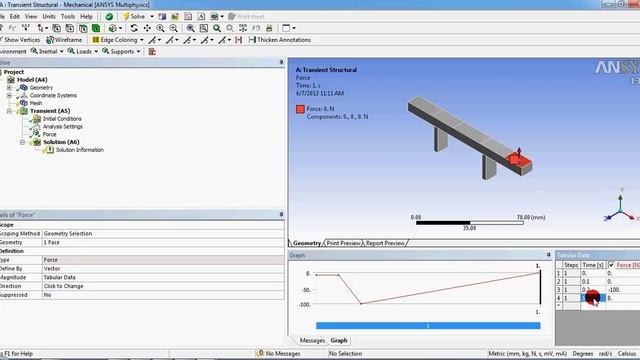
Task: Toggle Wireframe display mode
Action: [x=64, y=40]
